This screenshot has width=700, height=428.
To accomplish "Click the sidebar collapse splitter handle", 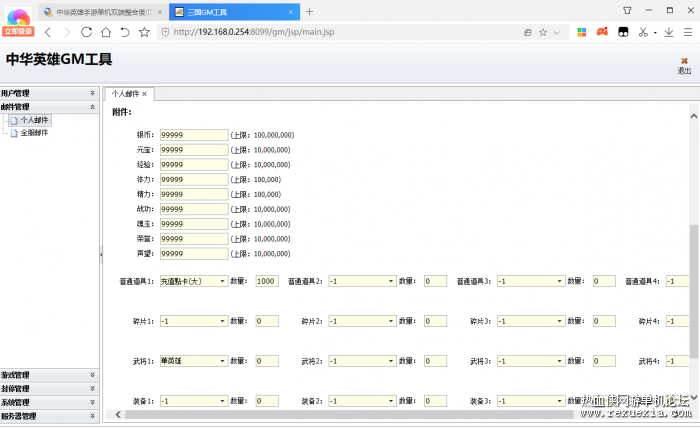I will (101, 255).
